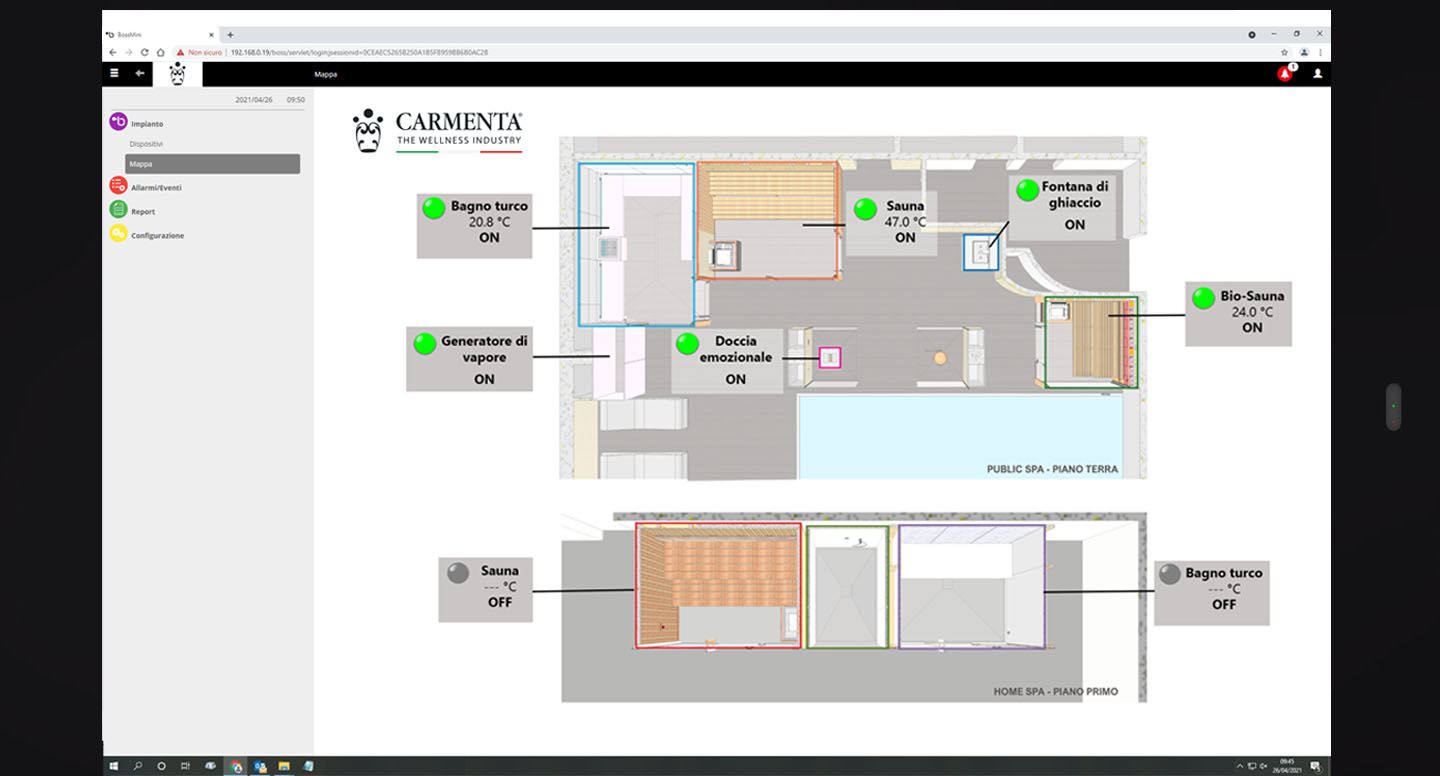Bookmark this page with the star icon
Screen dimensions: 1440x776
(1285, 52)
